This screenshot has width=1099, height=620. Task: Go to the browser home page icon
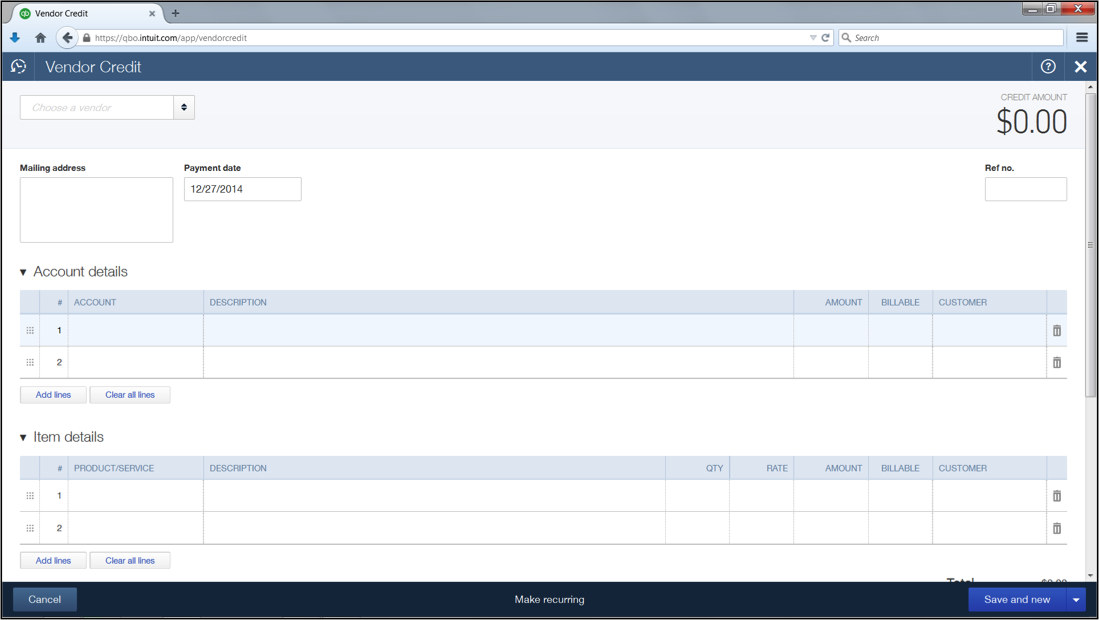(x=41, y=38)
